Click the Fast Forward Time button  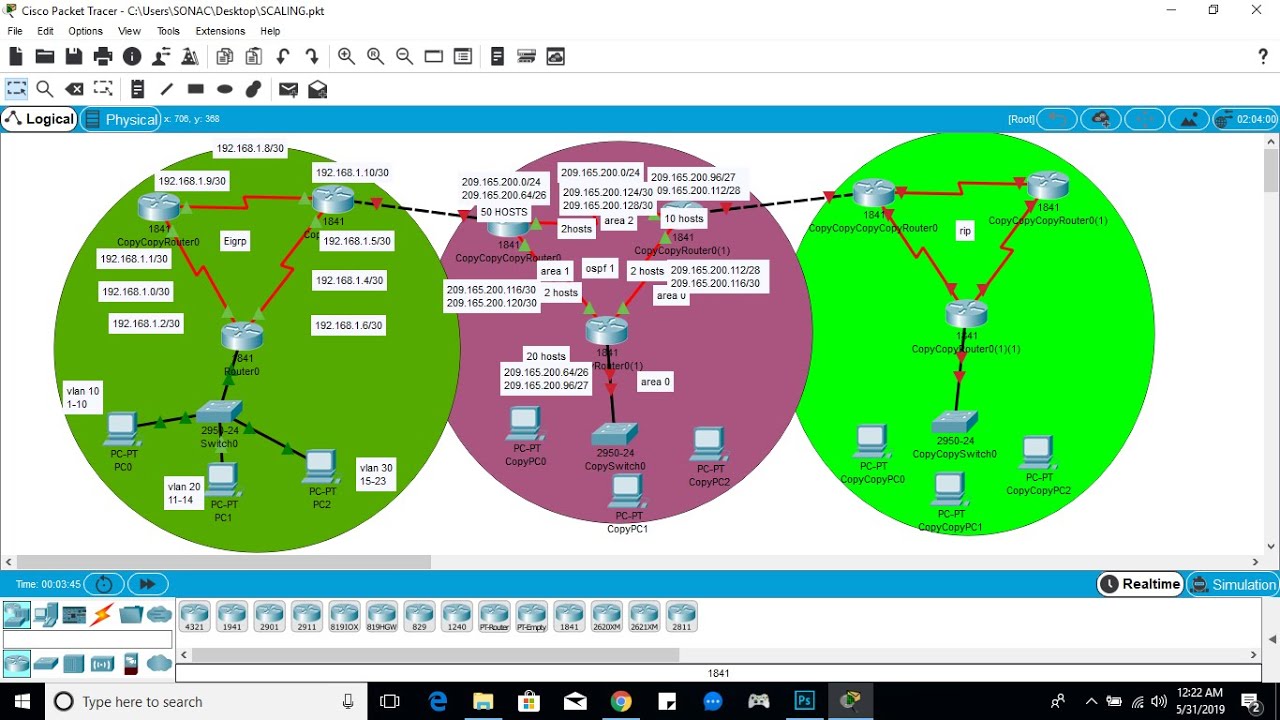(147, 584)
